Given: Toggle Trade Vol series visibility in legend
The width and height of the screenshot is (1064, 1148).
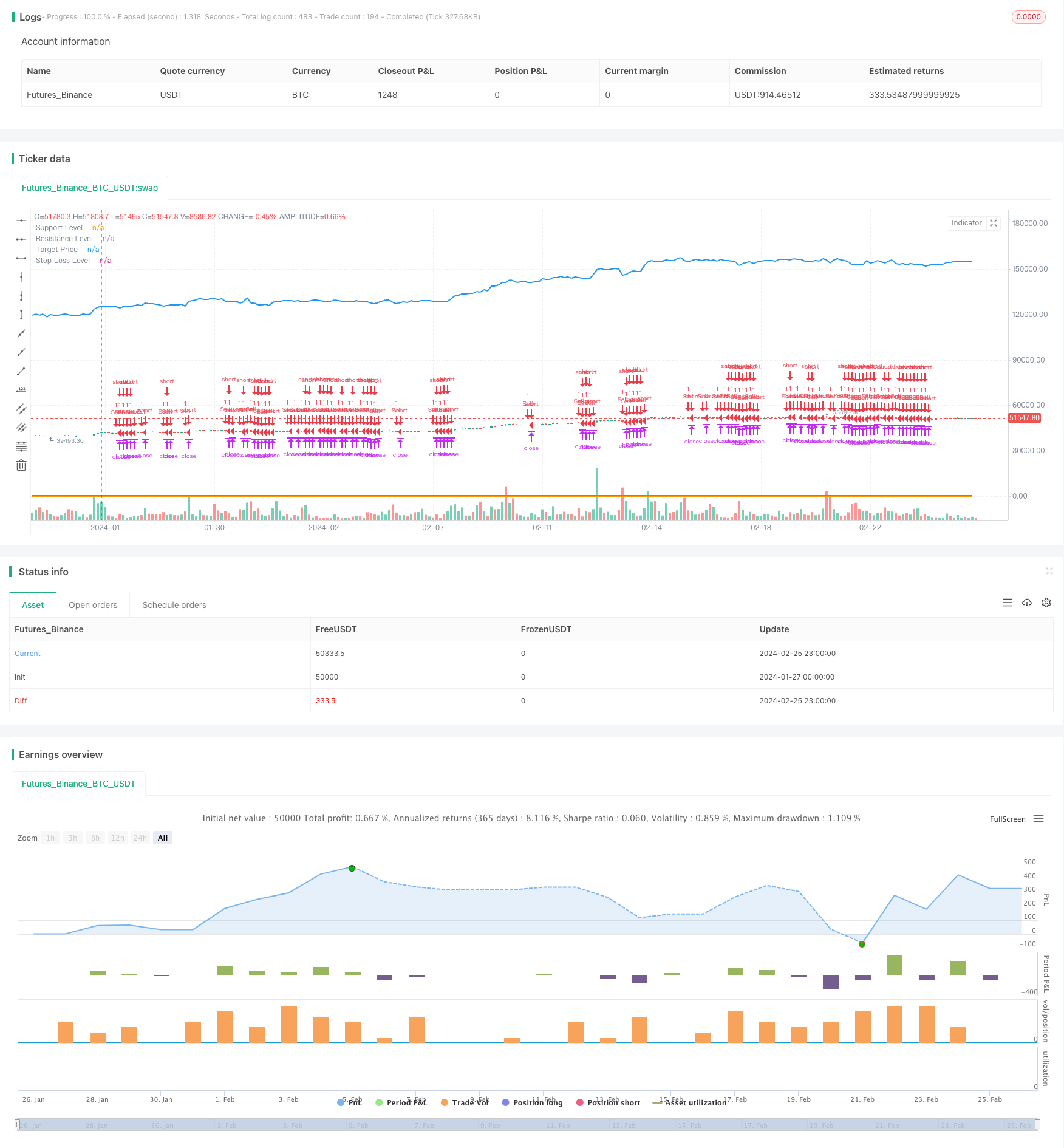Looking at the screenshot, I should [x=465, y=1102].
